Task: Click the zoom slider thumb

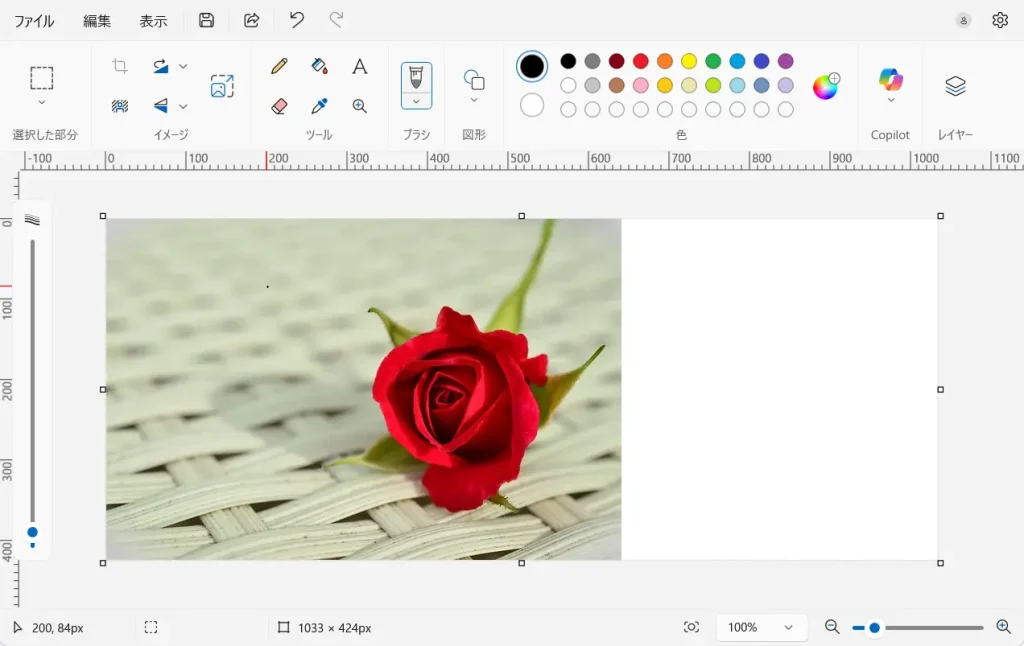Action: point(874,628)
